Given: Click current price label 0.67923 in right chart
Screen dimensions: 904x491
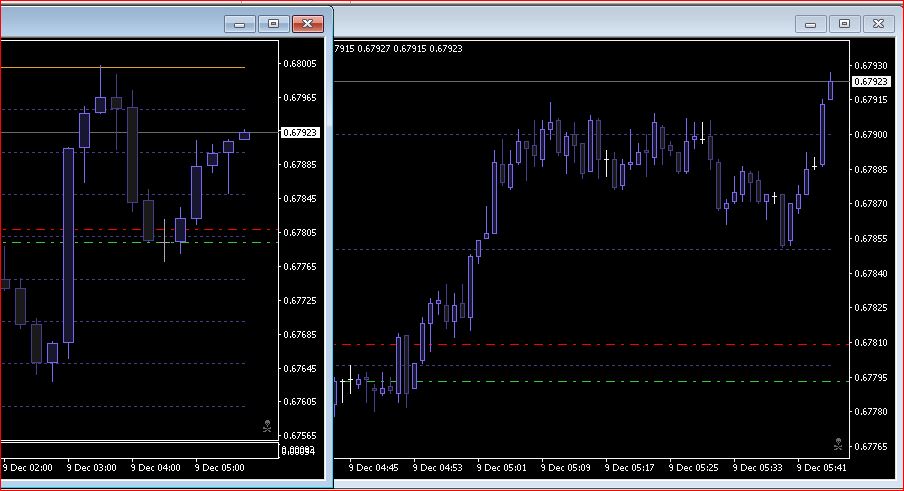Looking at the screenshot, I should click(871, 82).
